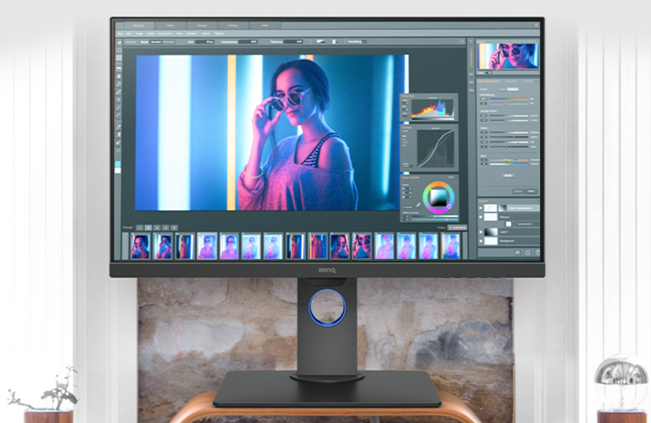651x423 pixels.
Task: Open the Tolerance dropdown in options bar
Action: (x=292, y=43)
